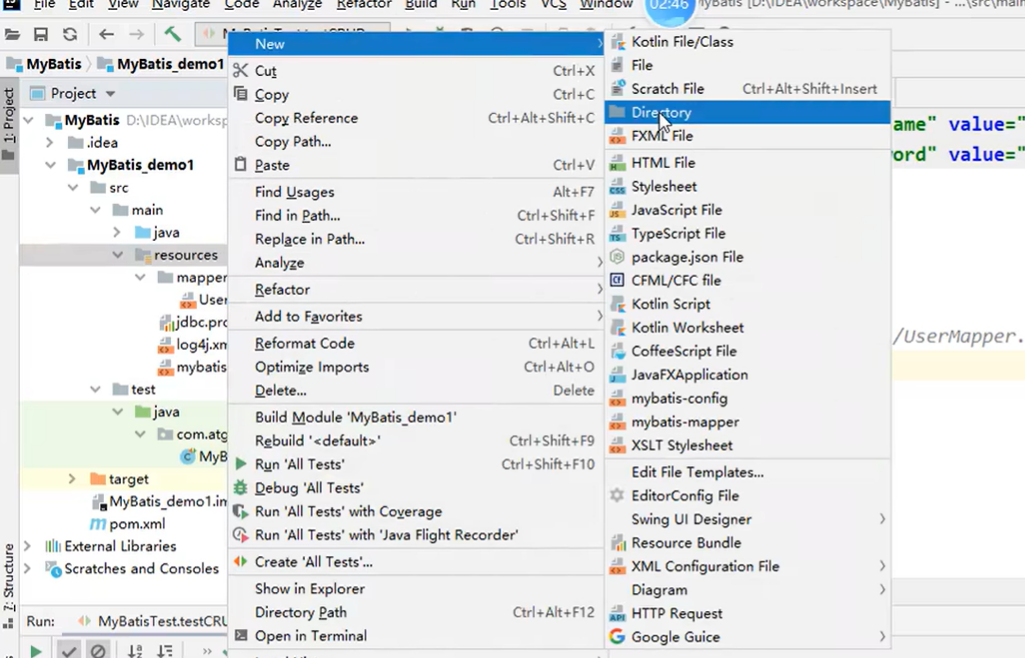
Task: Toggle show passed tests checkmark
Action: (x=68, y=650)
